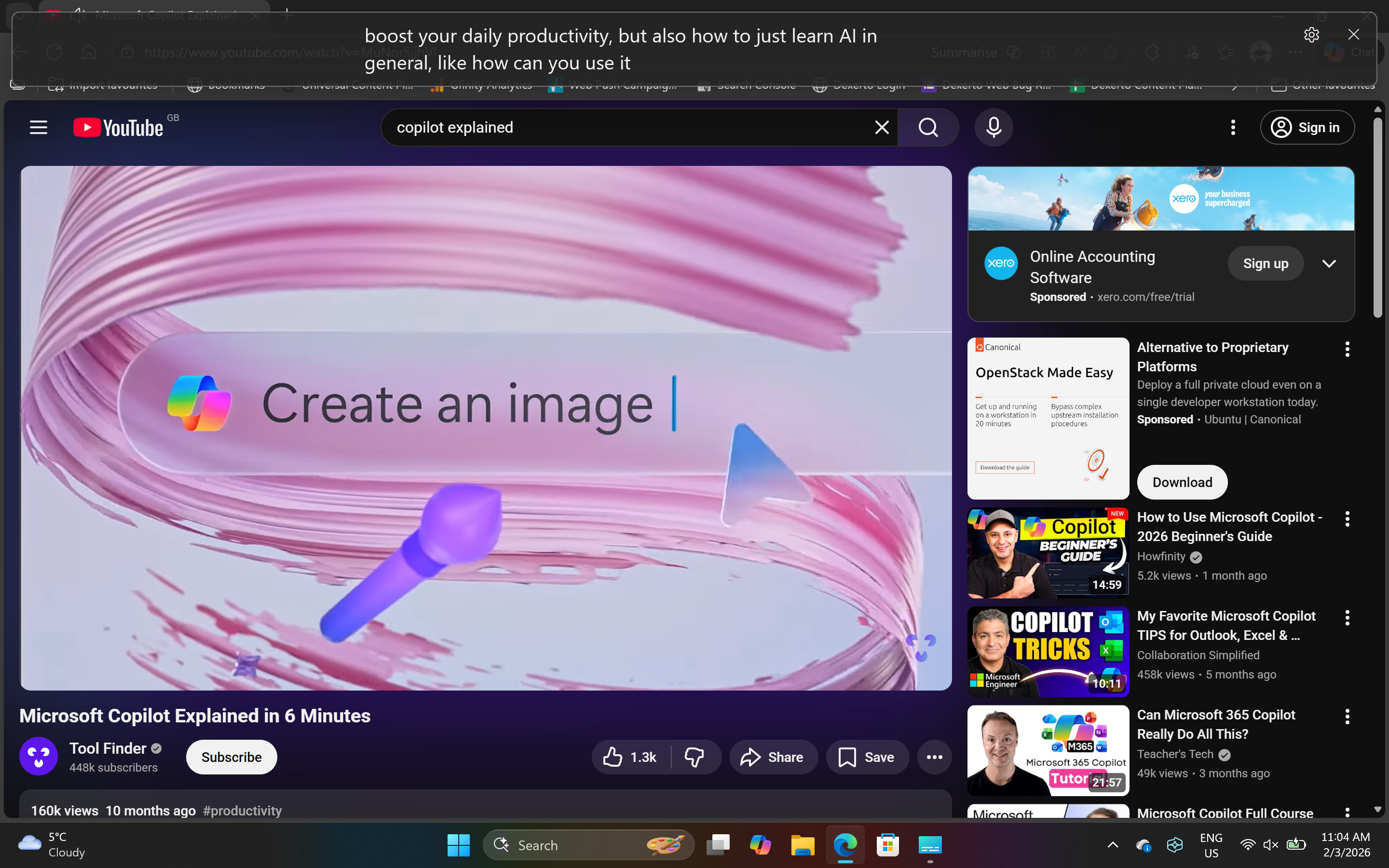This screenshot has height=868, width=1389.
Task: Open the Tool Finder channel name
Action: coord(108,748)
